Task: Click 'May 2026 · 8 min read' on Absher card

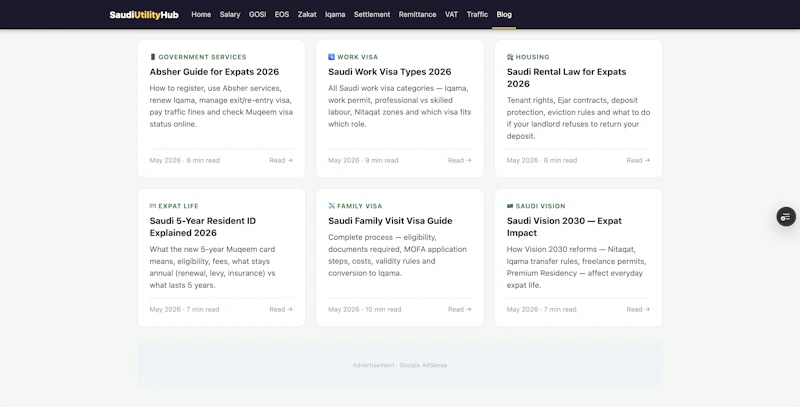Action: point(185,160)
